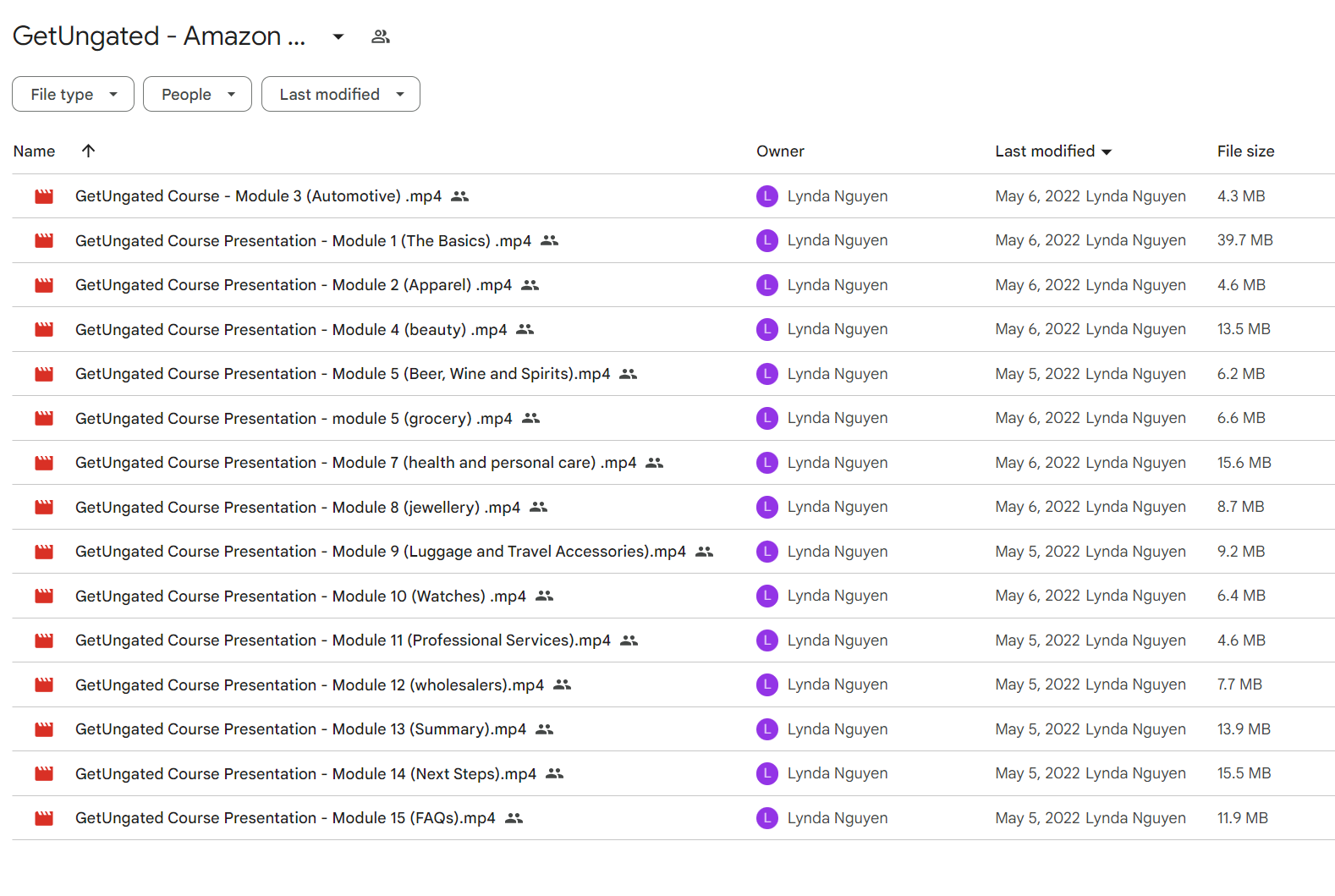Click shared icon next to Module 1 (The Basics)
This screenshot has height=896, width=1335.
pyautogui.click(x=549, y=240)
